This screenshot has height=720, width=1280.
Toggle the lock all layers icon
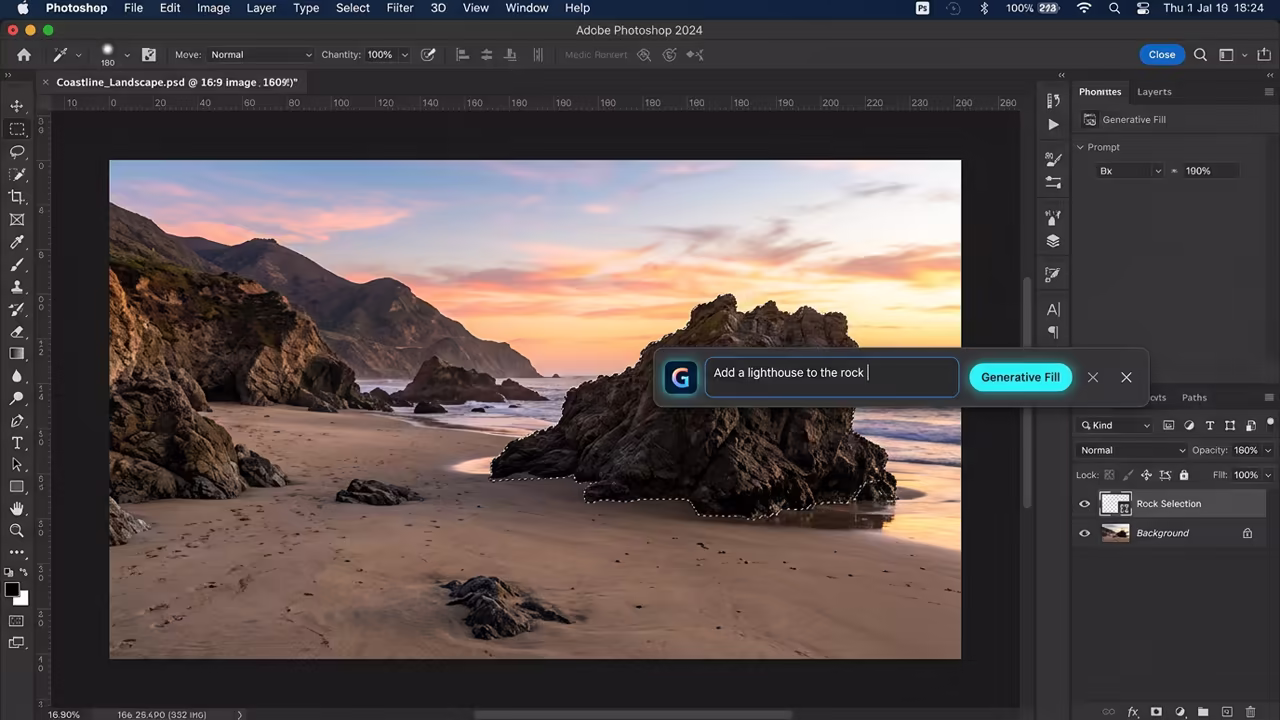(1184, 475)
